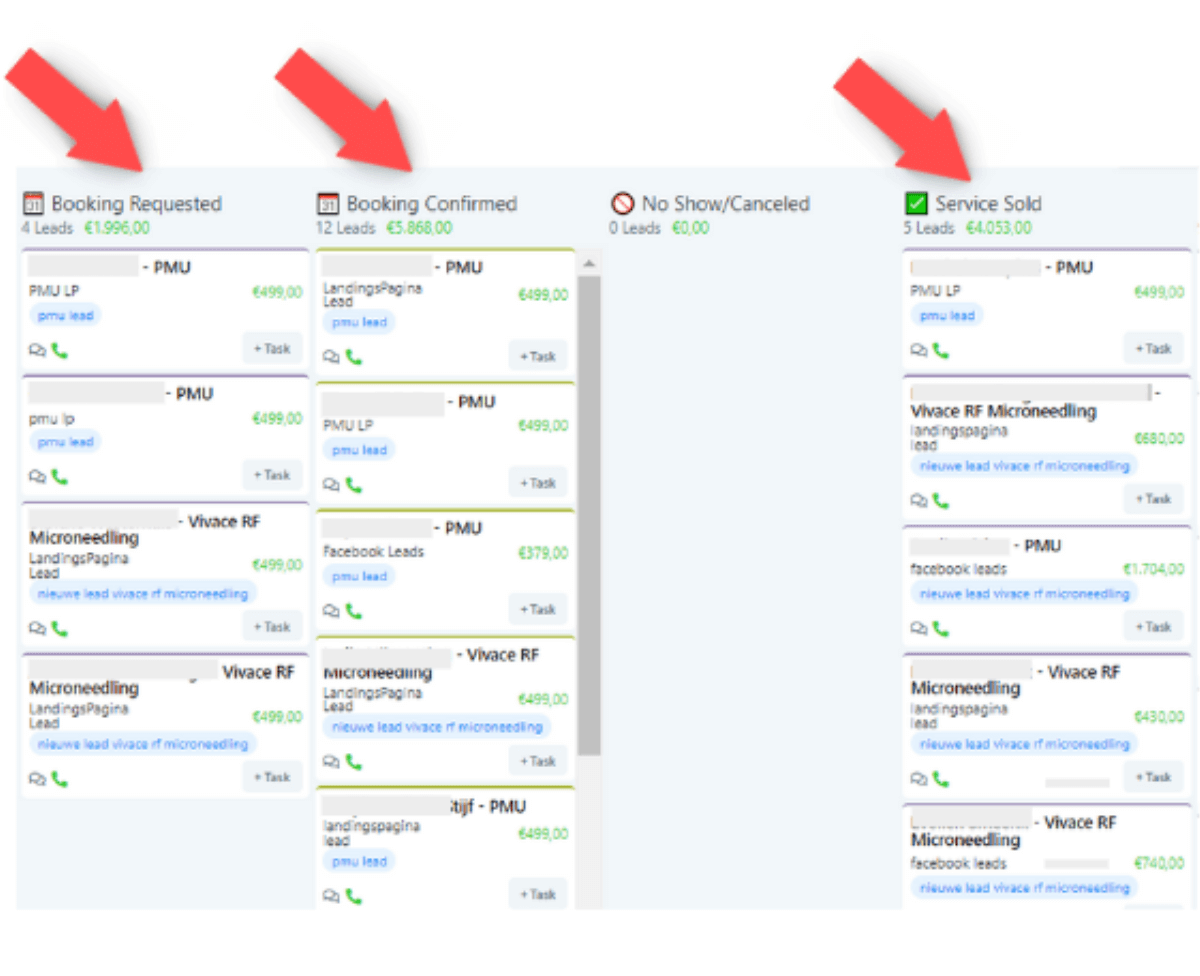
Task: Open chat on Service Sold 'PMU LP' card
Action: click(919, 351)
